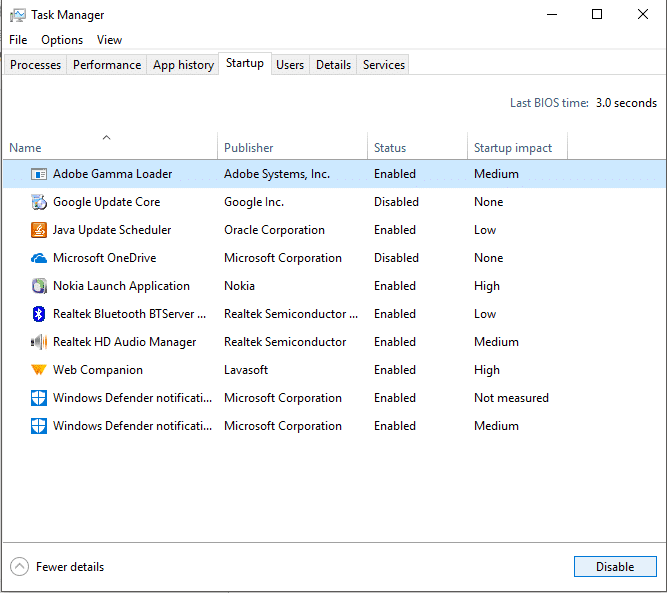Click the Last BIOS time value 3.0 seconds

[x=626, y=103]
